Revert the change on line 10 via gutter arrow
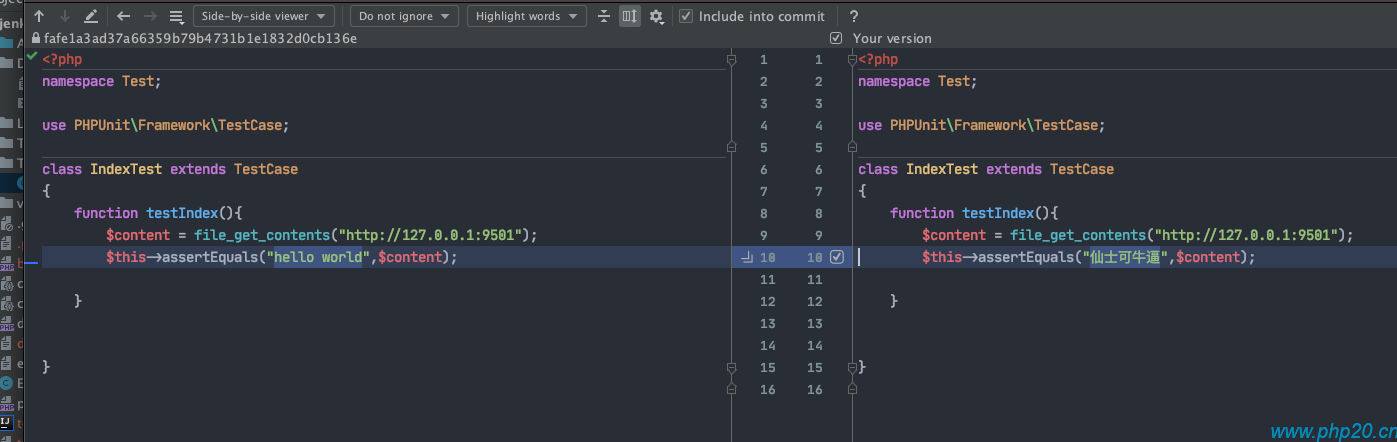This screenshot has height=442, width=1397. (747, 257)
